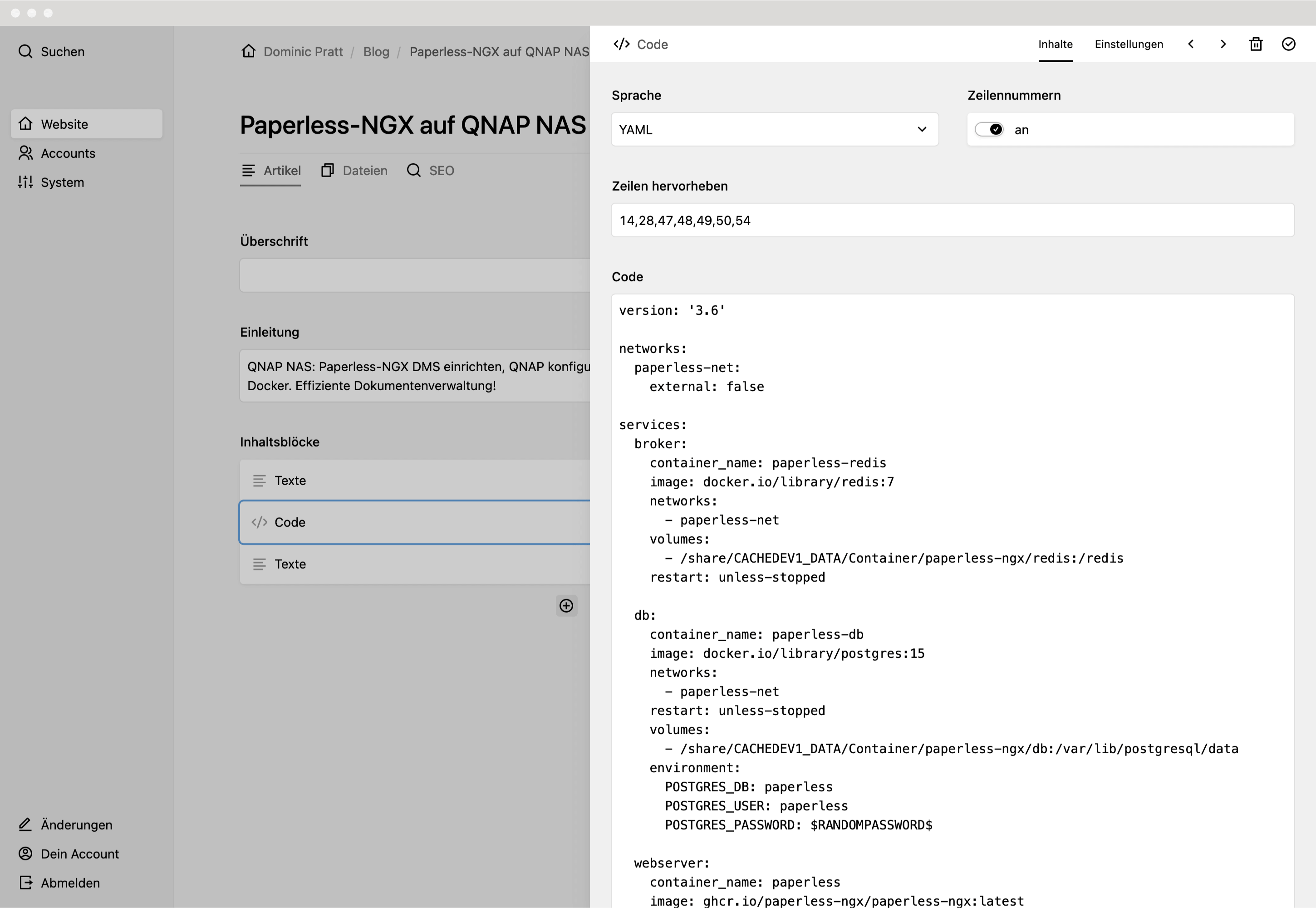Image resolution: width=1316 pixels, height=908 pixels.
Task: Select Website in the sidebar menu
Action: pos(87,123)
